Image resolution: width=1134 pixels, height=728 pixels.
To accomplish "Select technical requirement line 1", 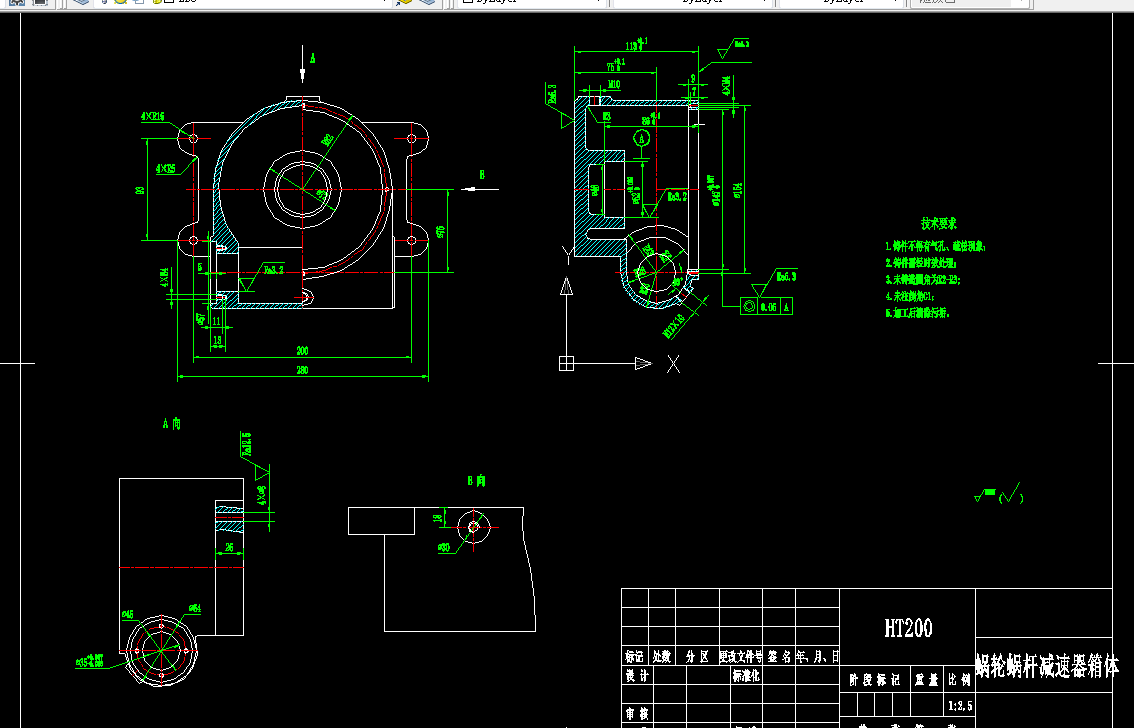I will (936, 247).
